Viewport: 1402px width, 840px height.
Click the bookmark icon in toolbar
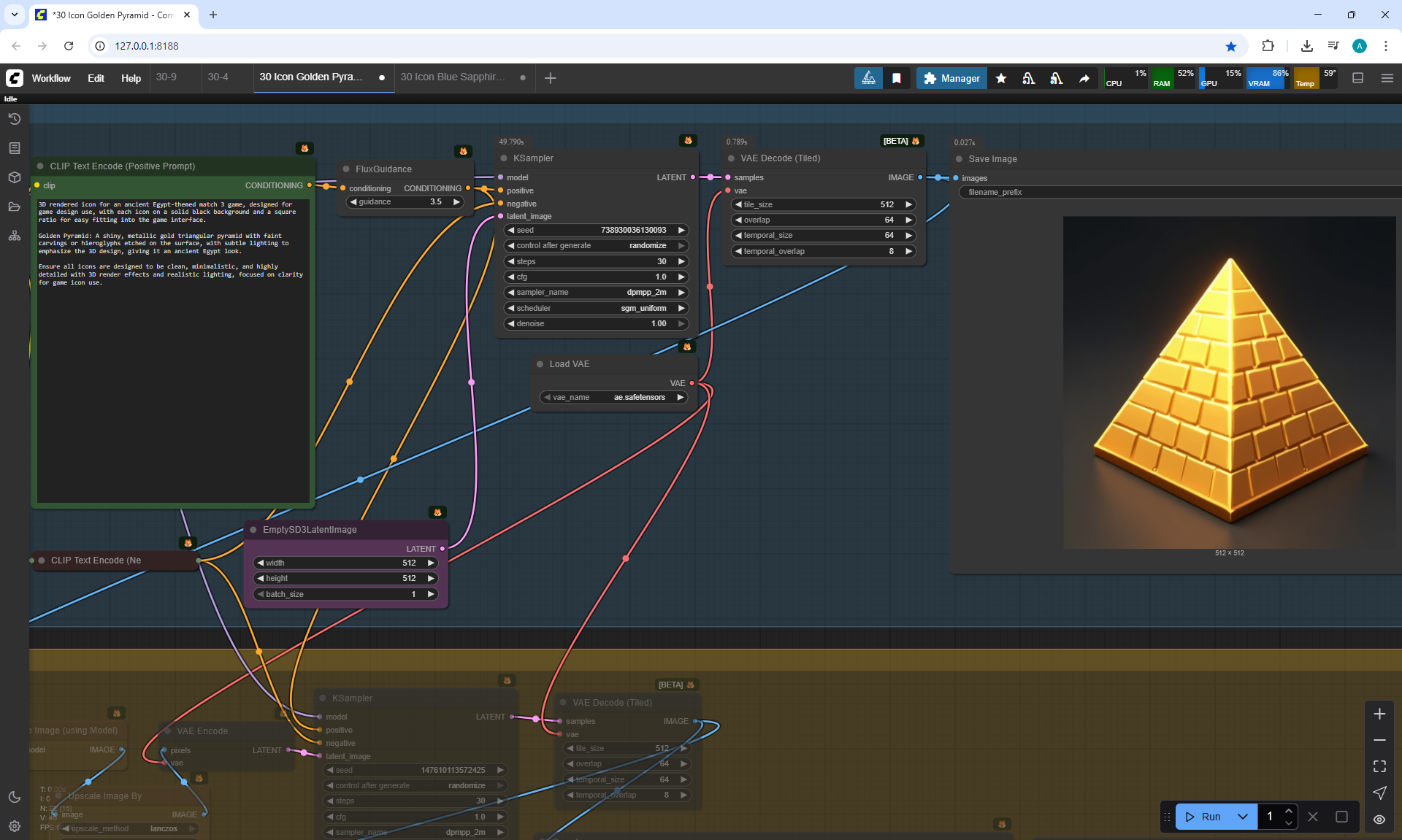897,78
